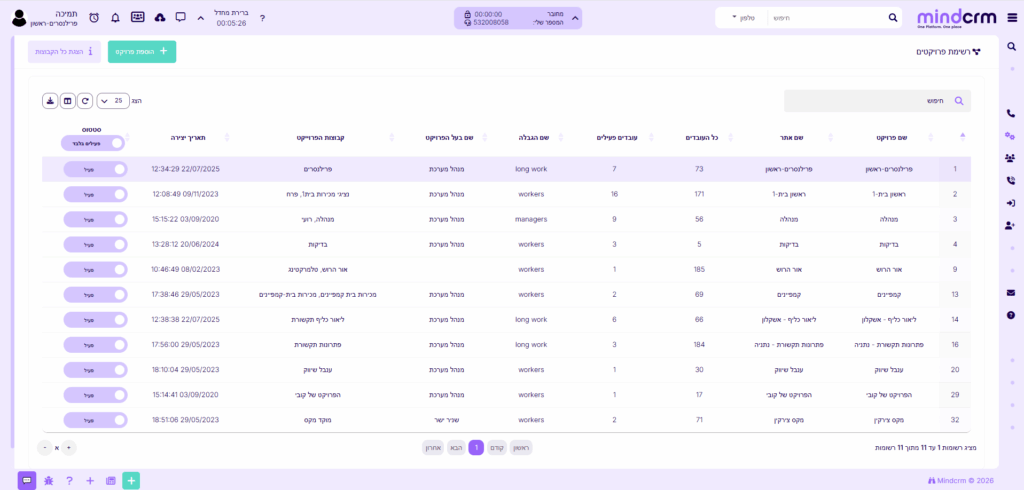Open the settings gears sidebar icon
This screenshot has height=490, width=1024.
point(1011,135)
